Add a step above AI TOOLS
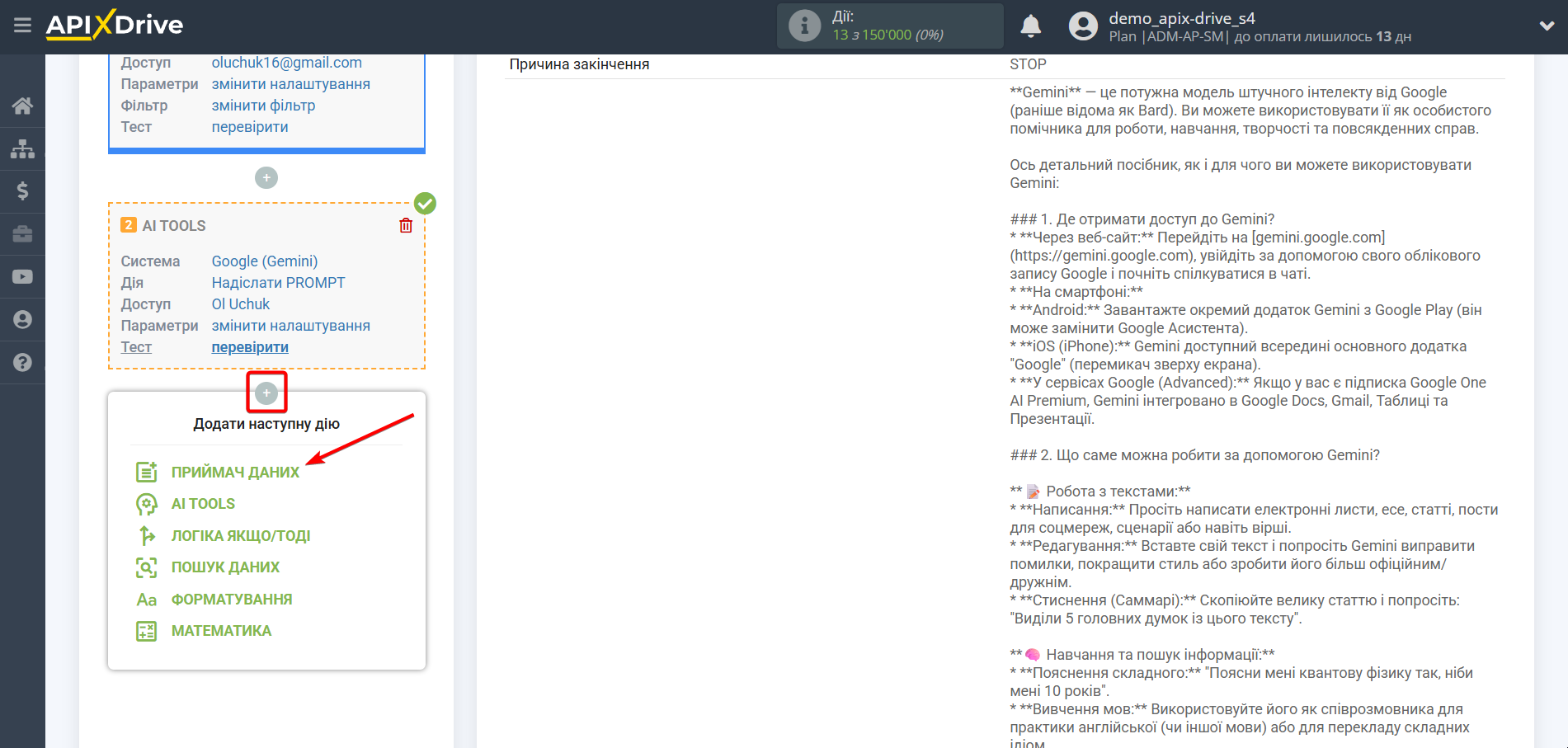1568x748 pixels. (266, 178)
